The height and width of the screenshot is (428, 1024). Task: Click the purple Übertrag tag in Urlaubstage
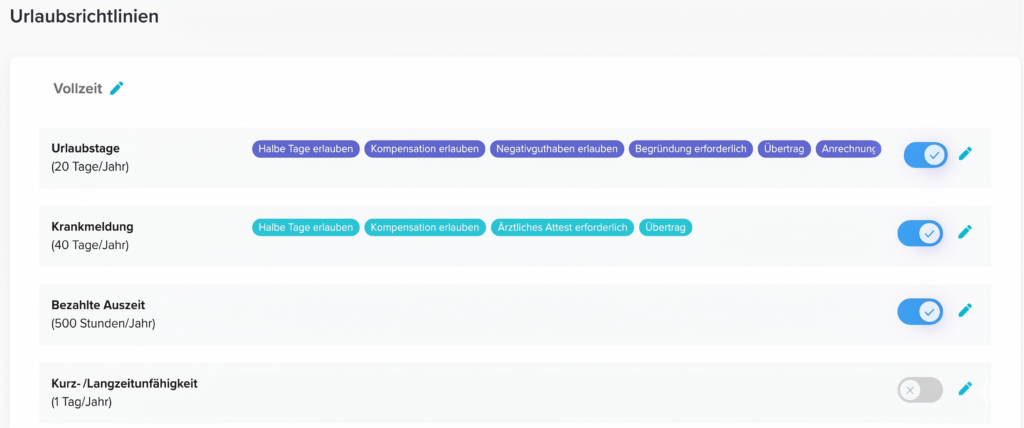pyautogui.click(x=785, y=149)
